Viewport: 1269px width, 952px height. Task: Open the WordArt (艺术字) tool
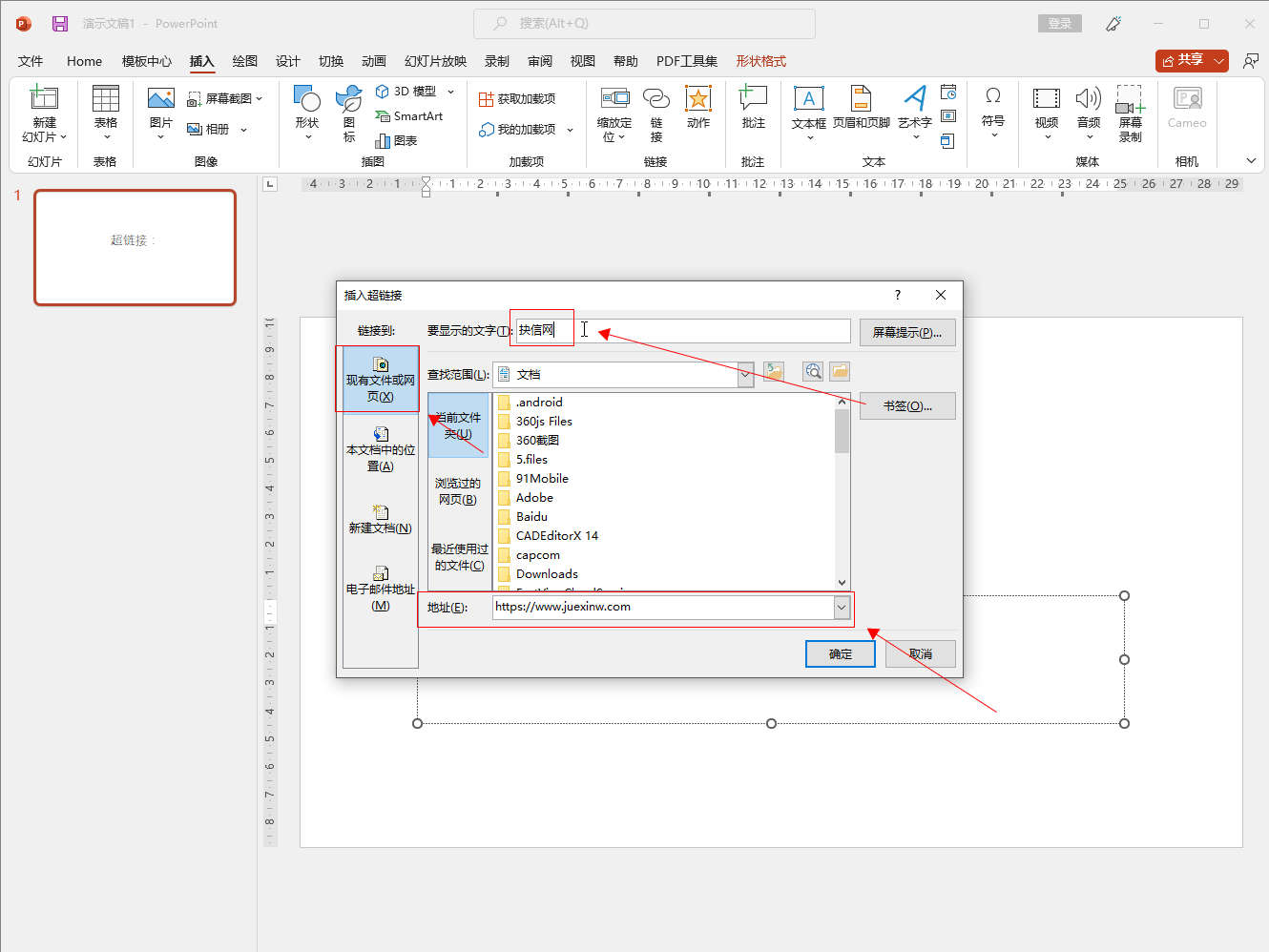(914, 99)
